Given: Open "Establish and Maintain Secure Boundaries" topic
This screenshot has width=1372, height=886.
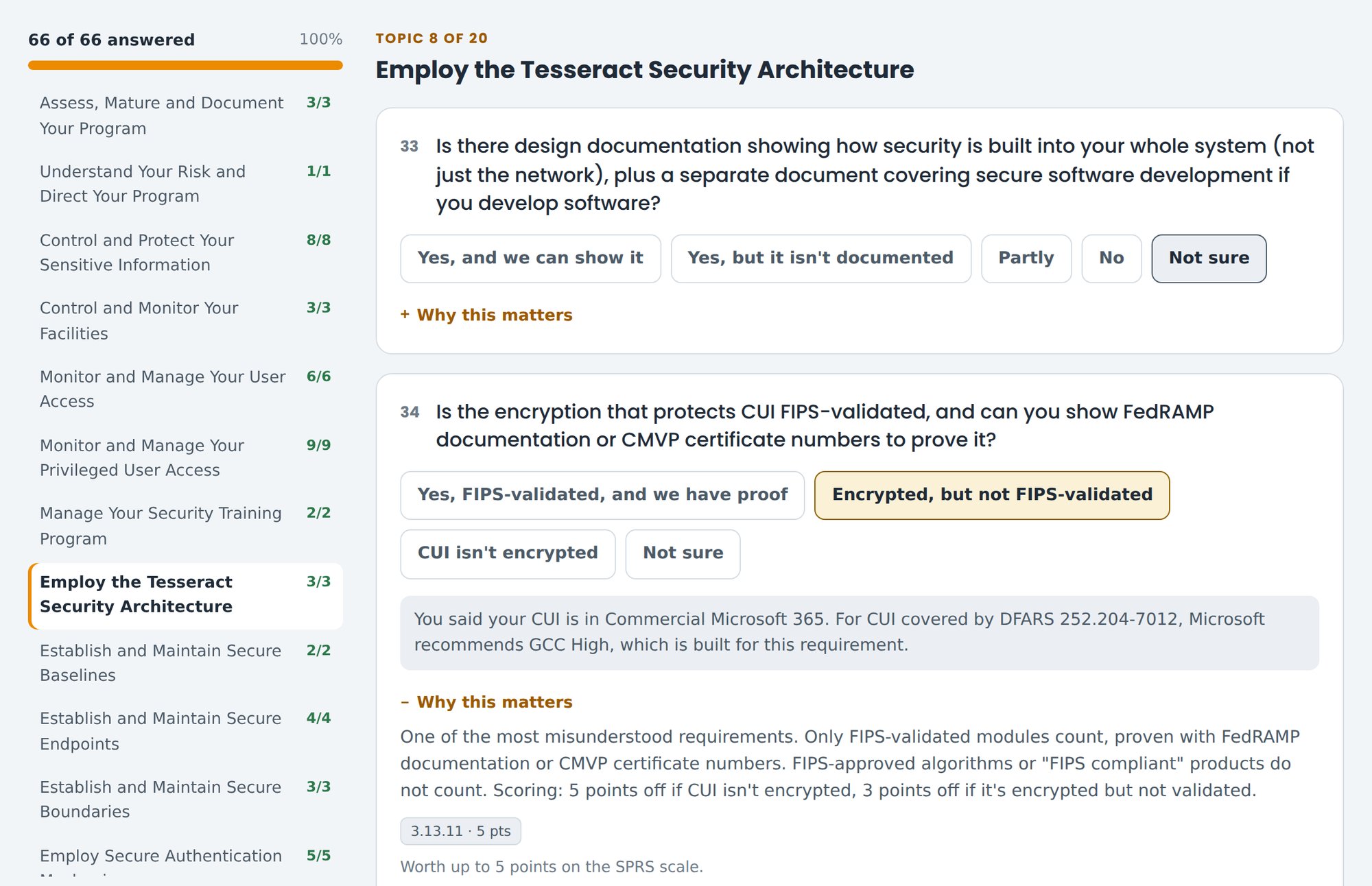Looking at the screenshot, I should [x=185, y=800].
